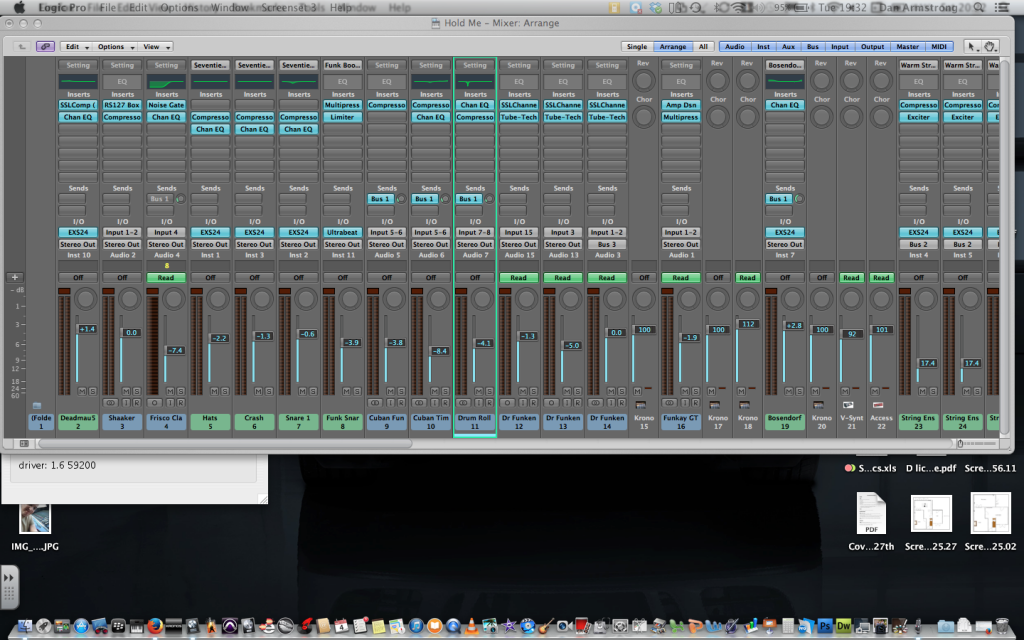Toggle the MIDI channel filter button
The image size is (1024, 640).
point(939,46)
